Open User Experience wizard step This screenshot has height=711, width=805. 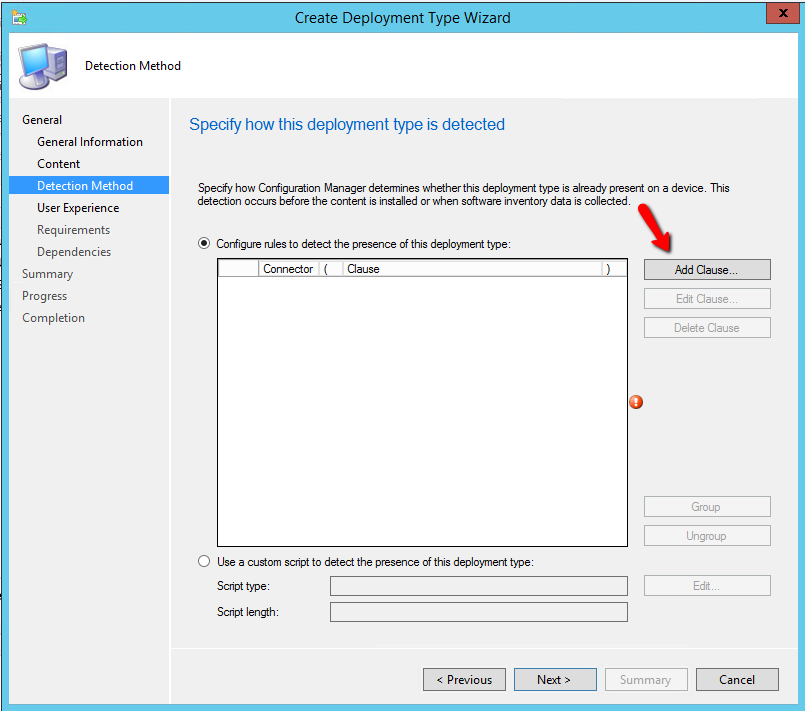(x=78, y=208)
